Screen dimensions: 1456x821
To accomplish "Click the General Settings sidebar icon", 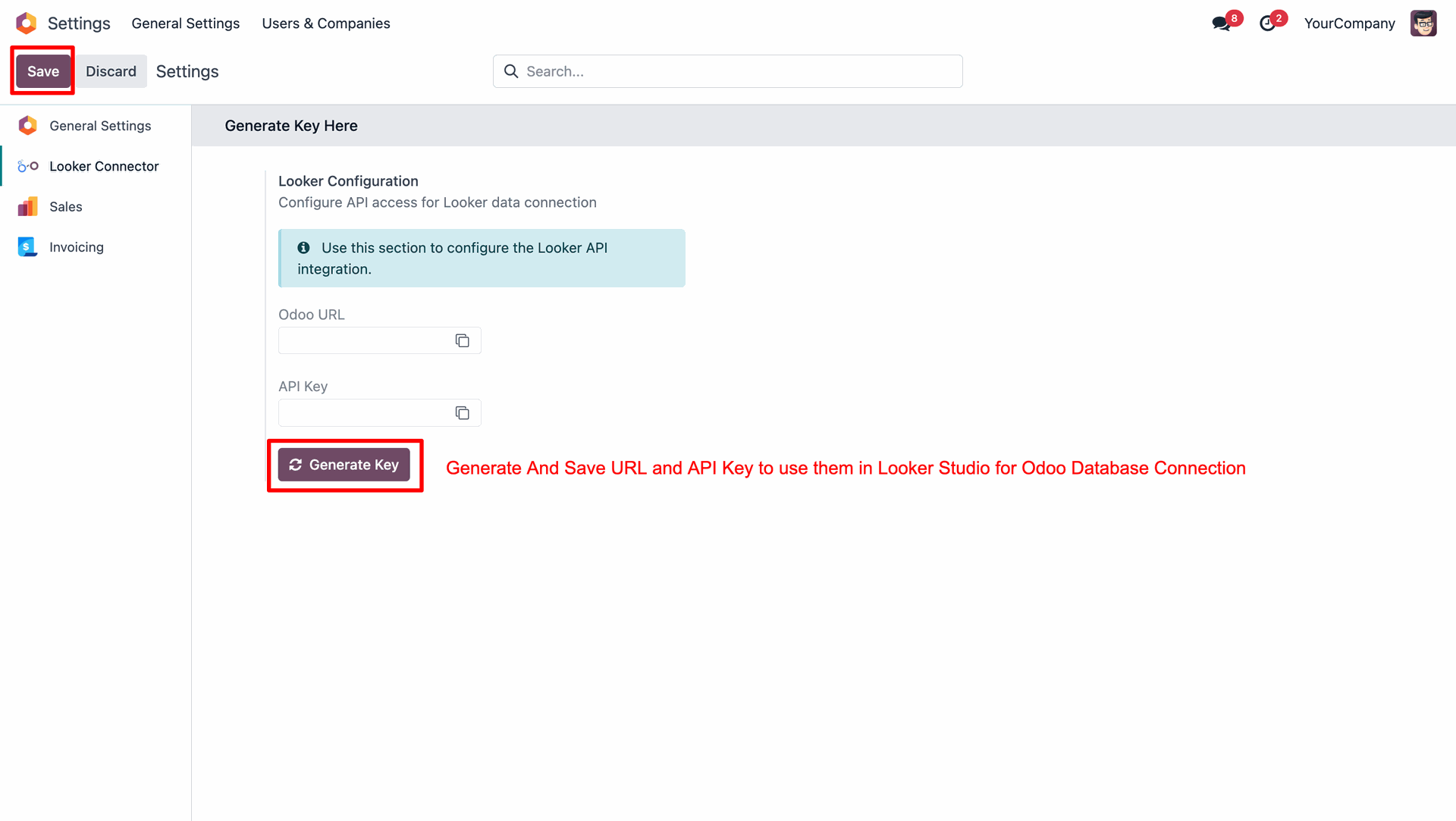I will (28, 126).
